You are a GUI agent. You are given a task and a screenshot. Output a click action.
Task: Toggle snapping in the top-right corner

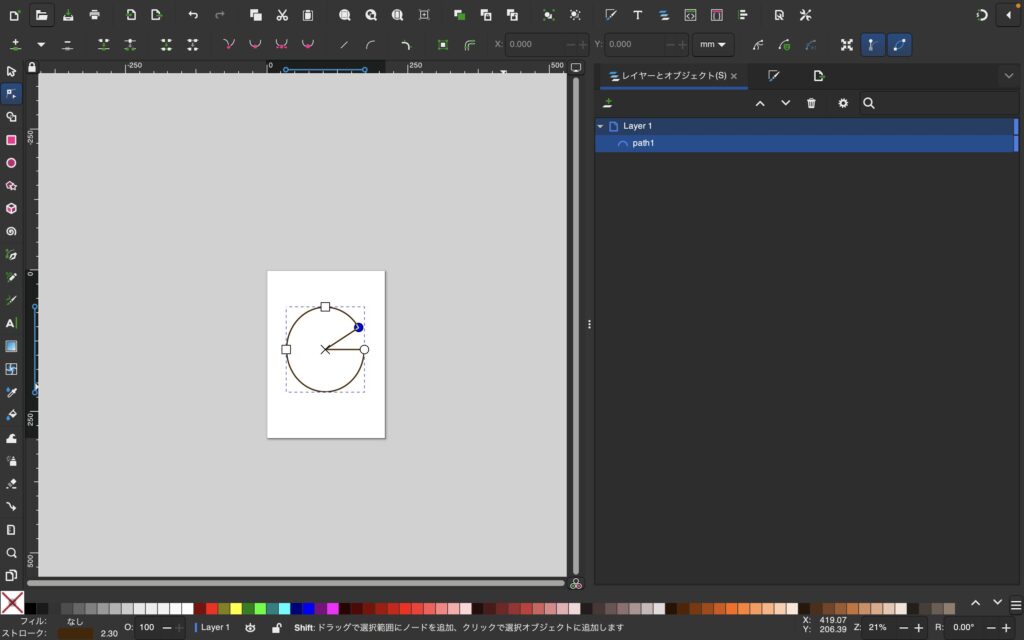[x=982, y=15]
